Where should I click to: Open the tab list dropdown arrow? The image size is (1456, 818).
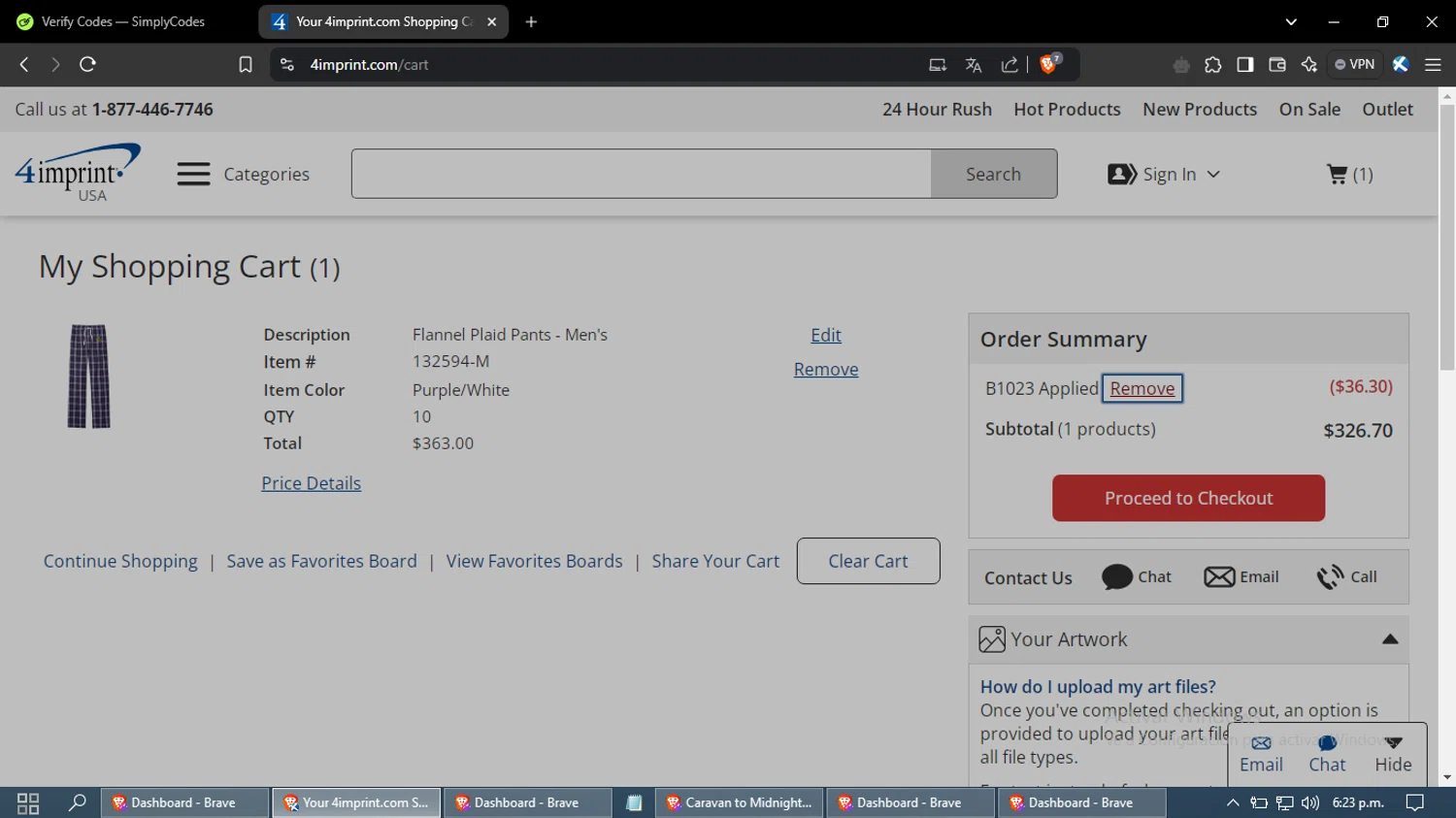tap(1291, 21)
